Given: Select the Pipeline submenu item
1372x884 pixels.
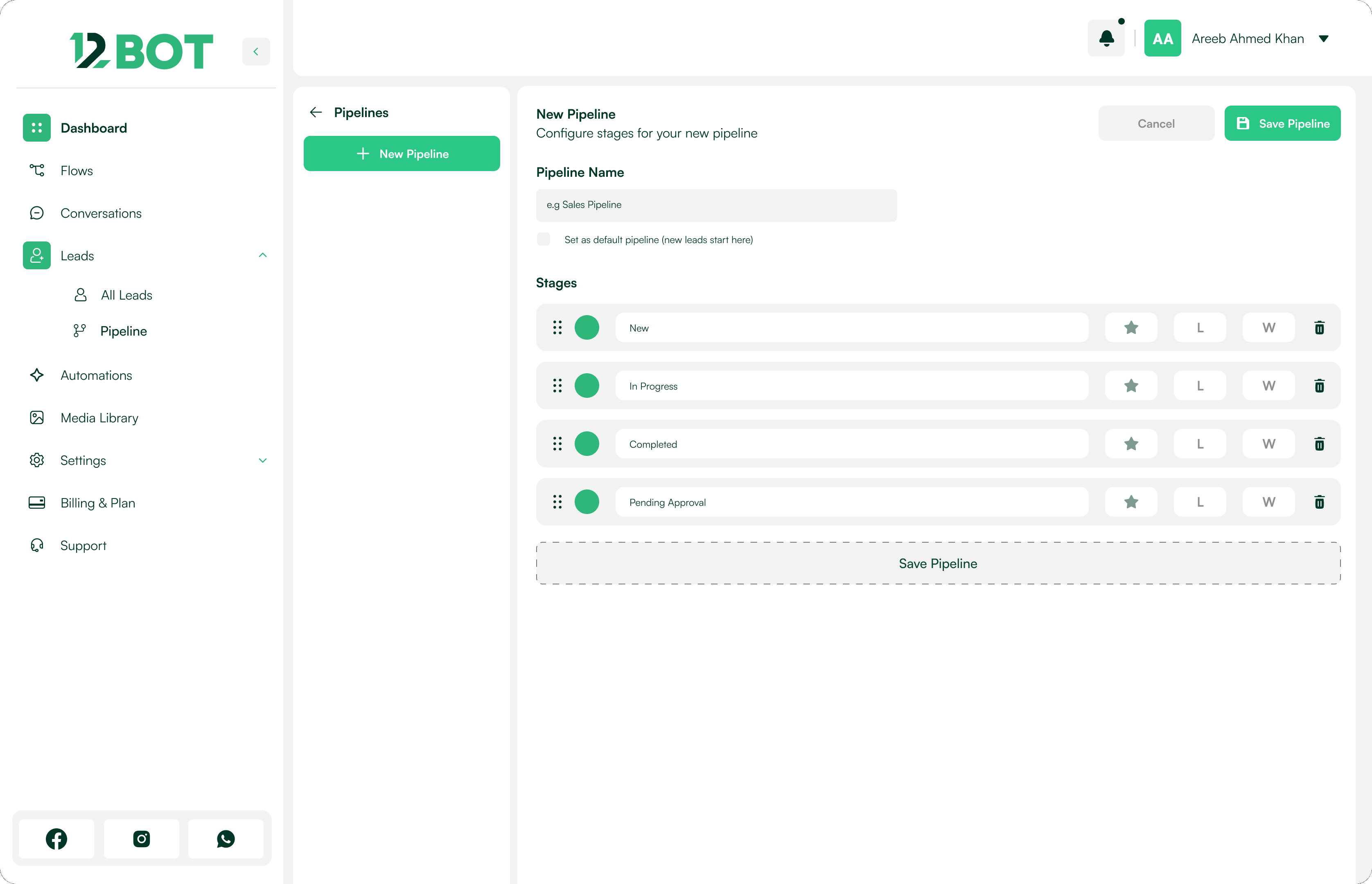Looking at the screenshot, I should (x=110, y=331).
